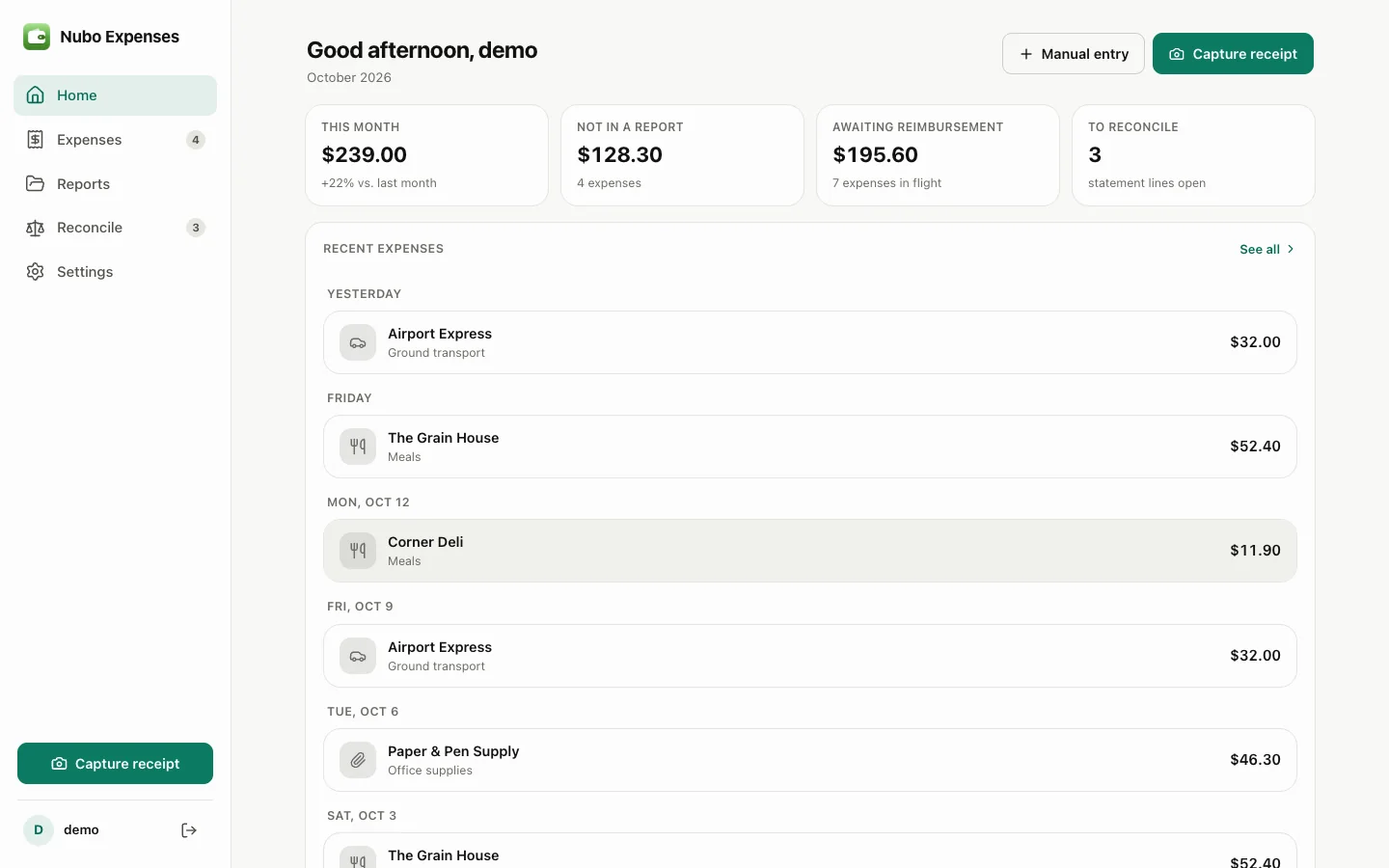Follow the See all link
Image resolution: width=1389 pixels, height=868 pixels.
tap(1266, 249)
